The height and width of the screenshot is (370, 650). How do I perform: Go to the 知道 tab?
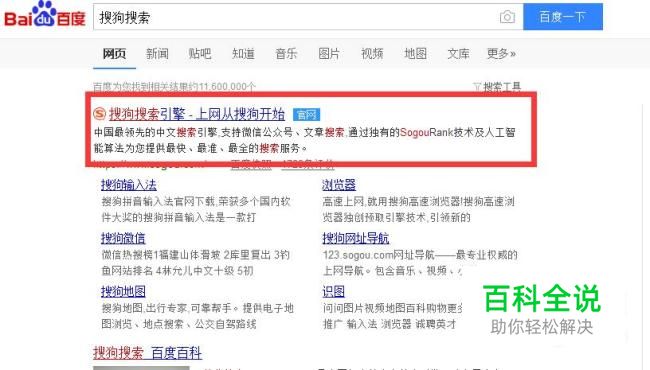(x=243, y=53)
